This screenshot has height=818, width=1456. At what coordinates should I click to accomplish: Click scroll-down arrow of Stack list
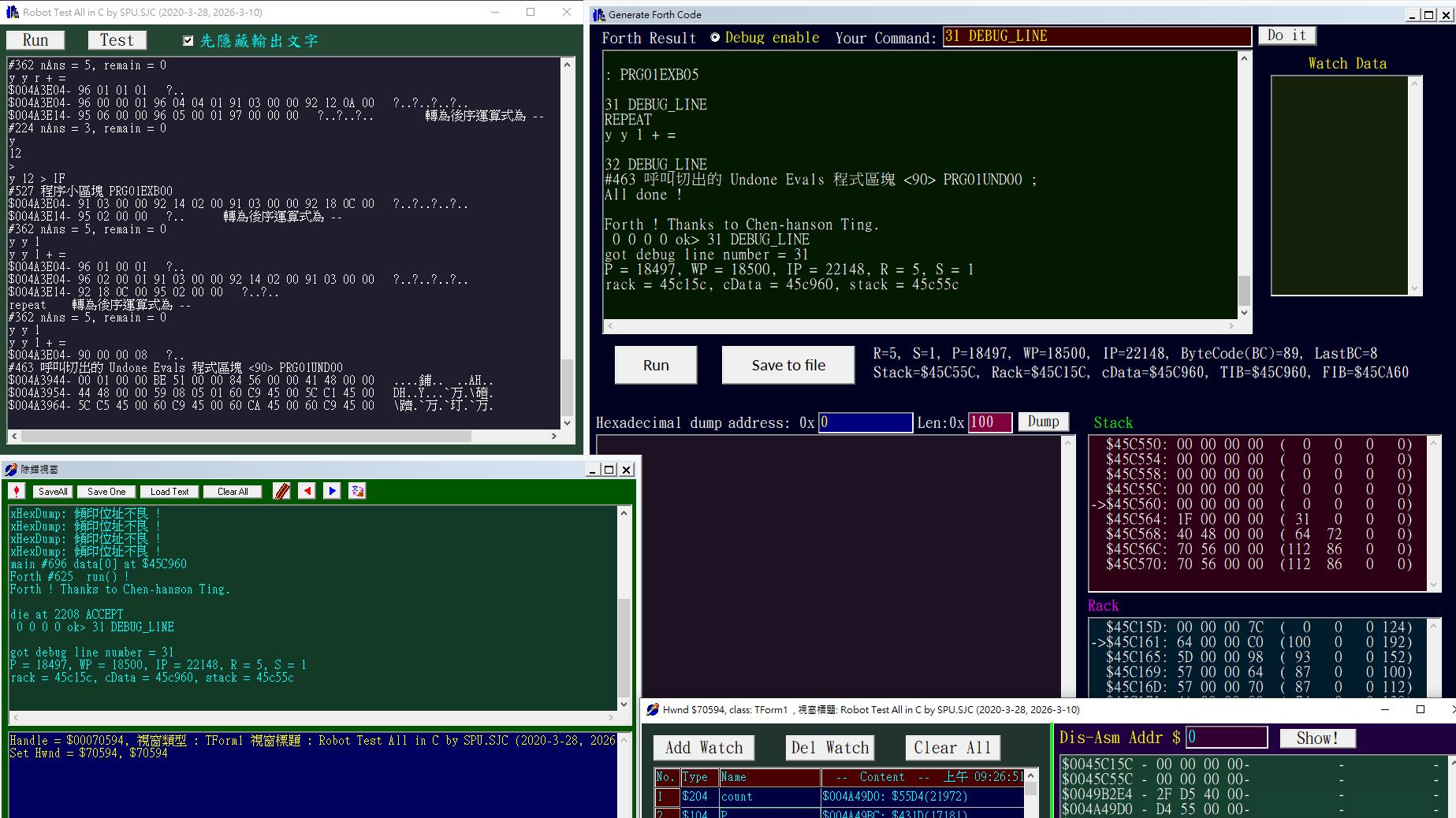1433,585
